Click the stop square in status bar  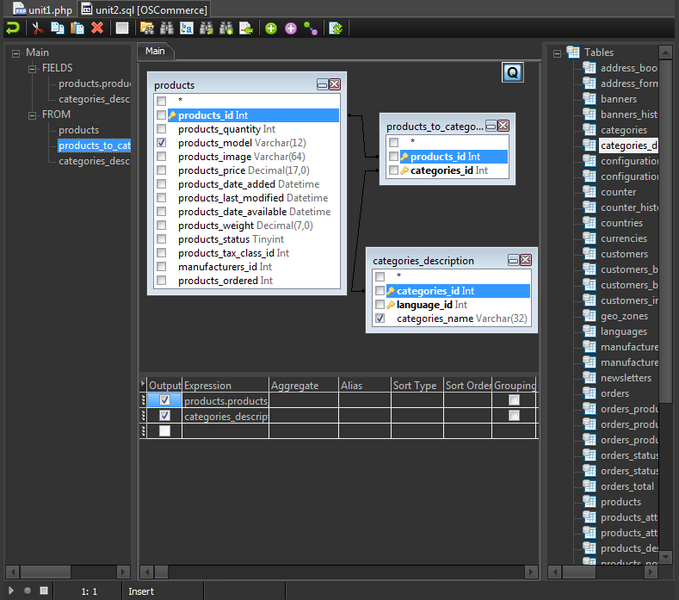click(44, 590)
